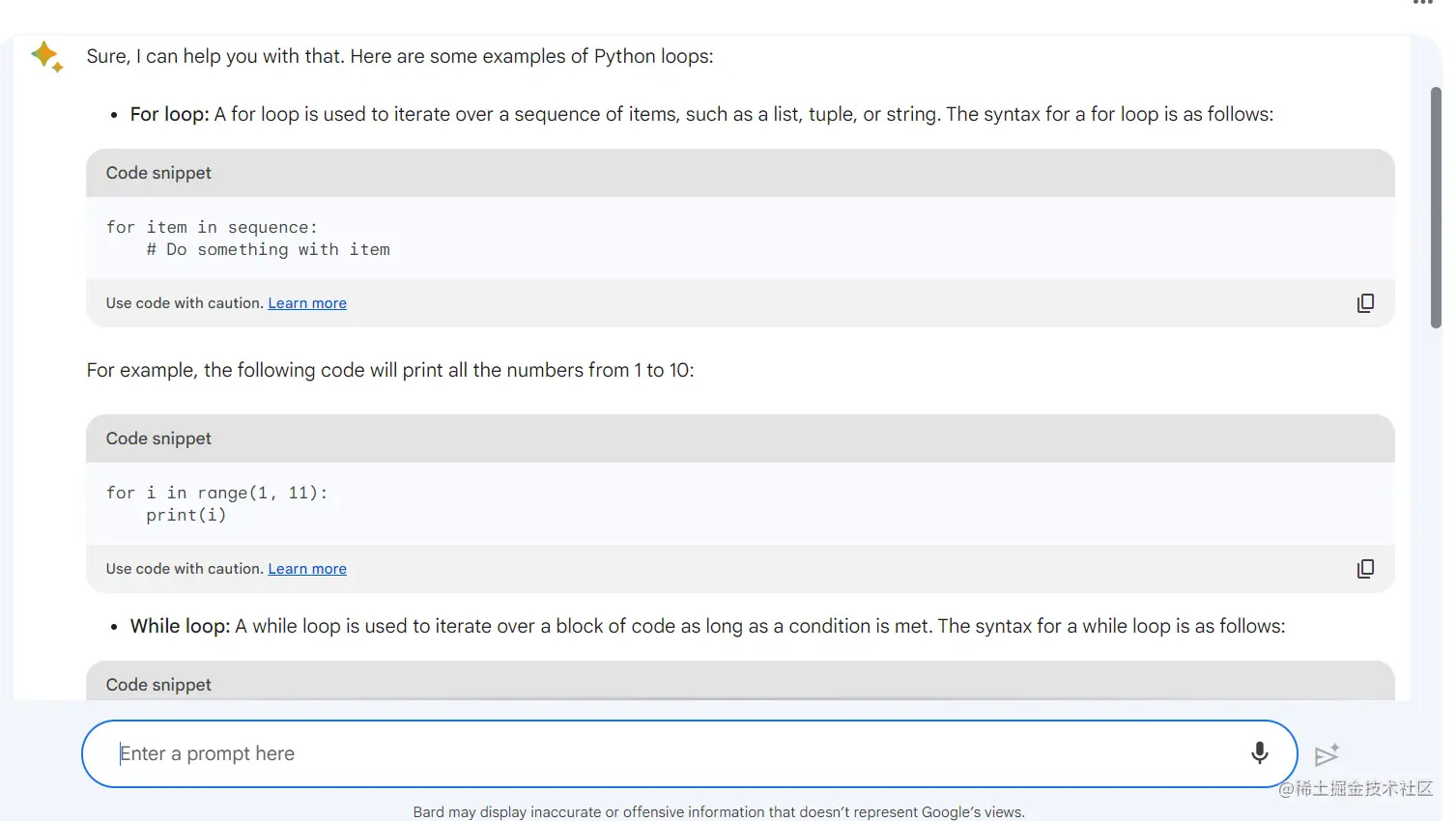Start voice input with the microphone icon

1259,753
